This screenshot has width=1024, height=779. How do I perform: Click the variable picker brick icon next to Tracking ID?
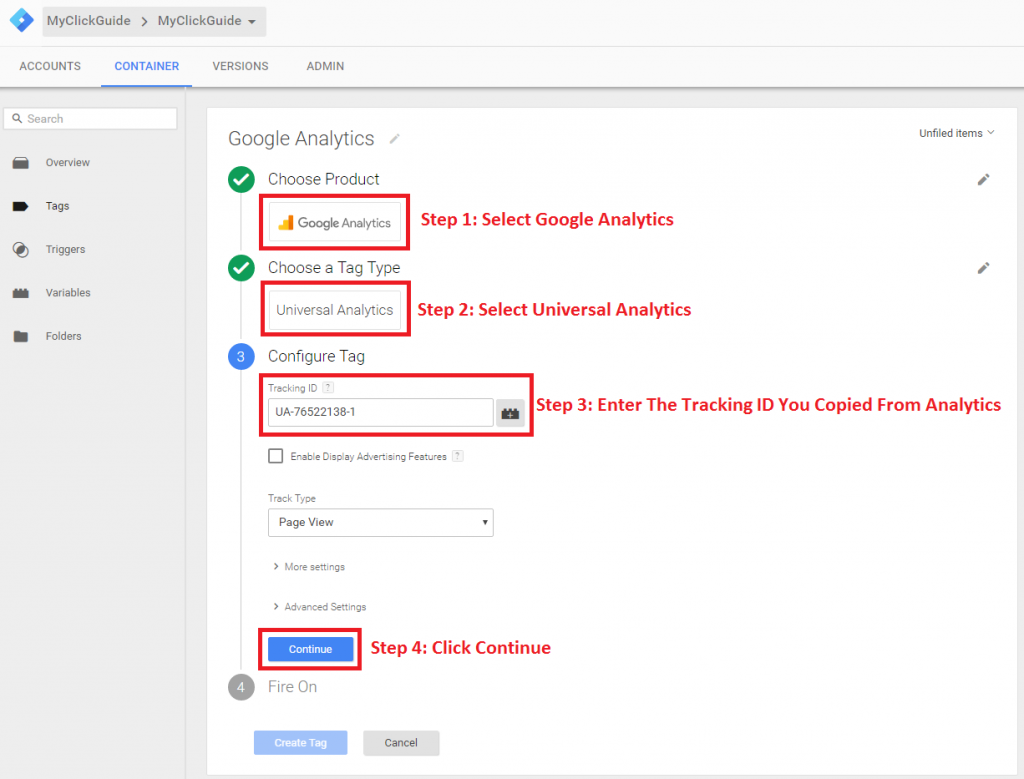tap(511, 412)
